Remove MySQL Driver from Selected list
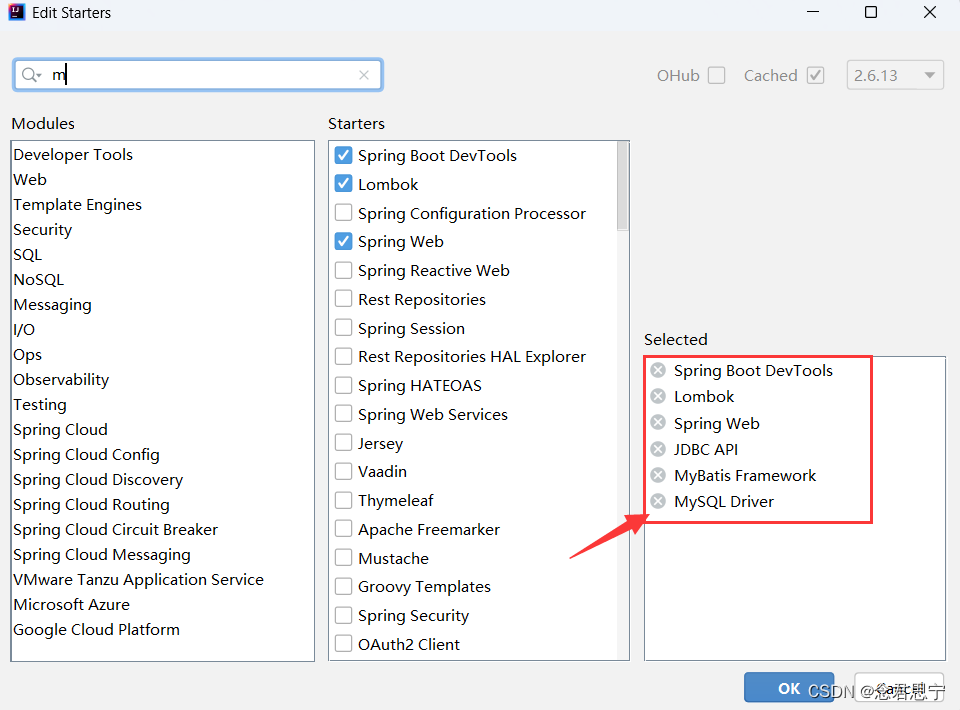 click(658, 502)
